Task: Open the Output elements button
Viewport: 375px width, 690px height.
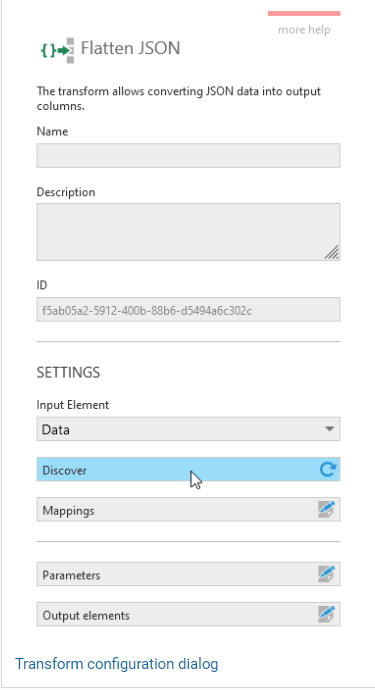Action: (x=188, y=614)
